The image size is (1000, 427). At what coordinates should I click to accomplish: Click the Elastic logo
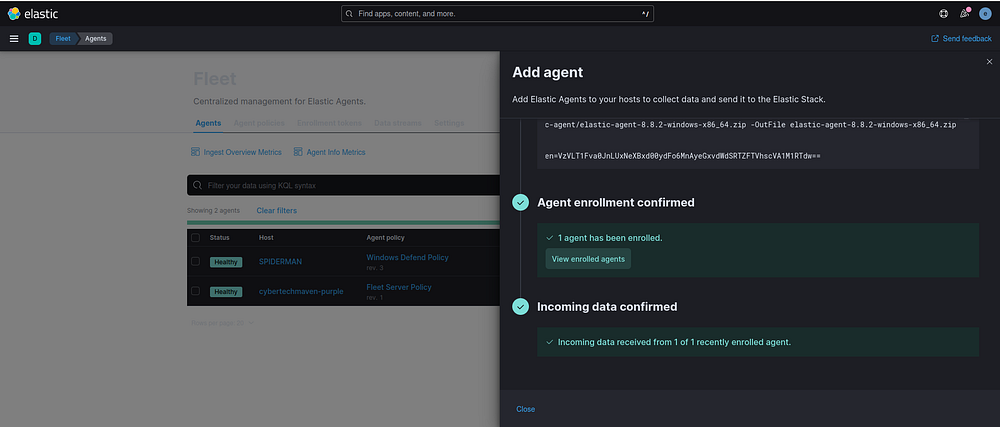(32, 13)
